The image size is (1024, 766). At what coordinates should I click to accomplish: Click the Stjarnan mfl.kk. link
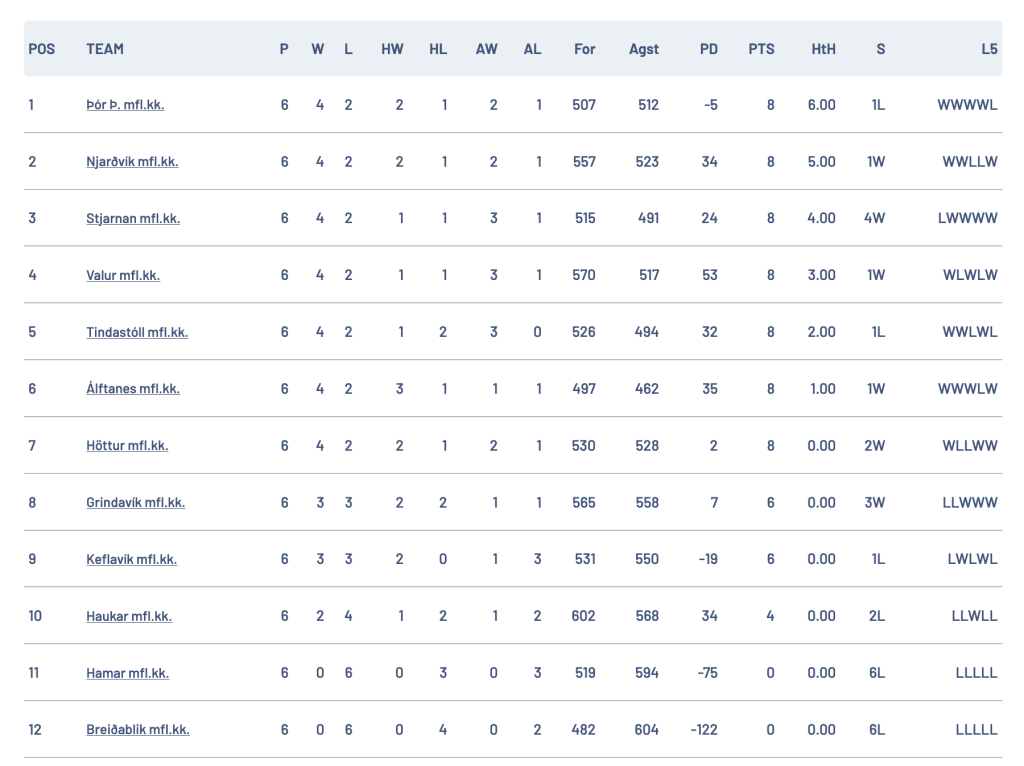tap(133, 218)
